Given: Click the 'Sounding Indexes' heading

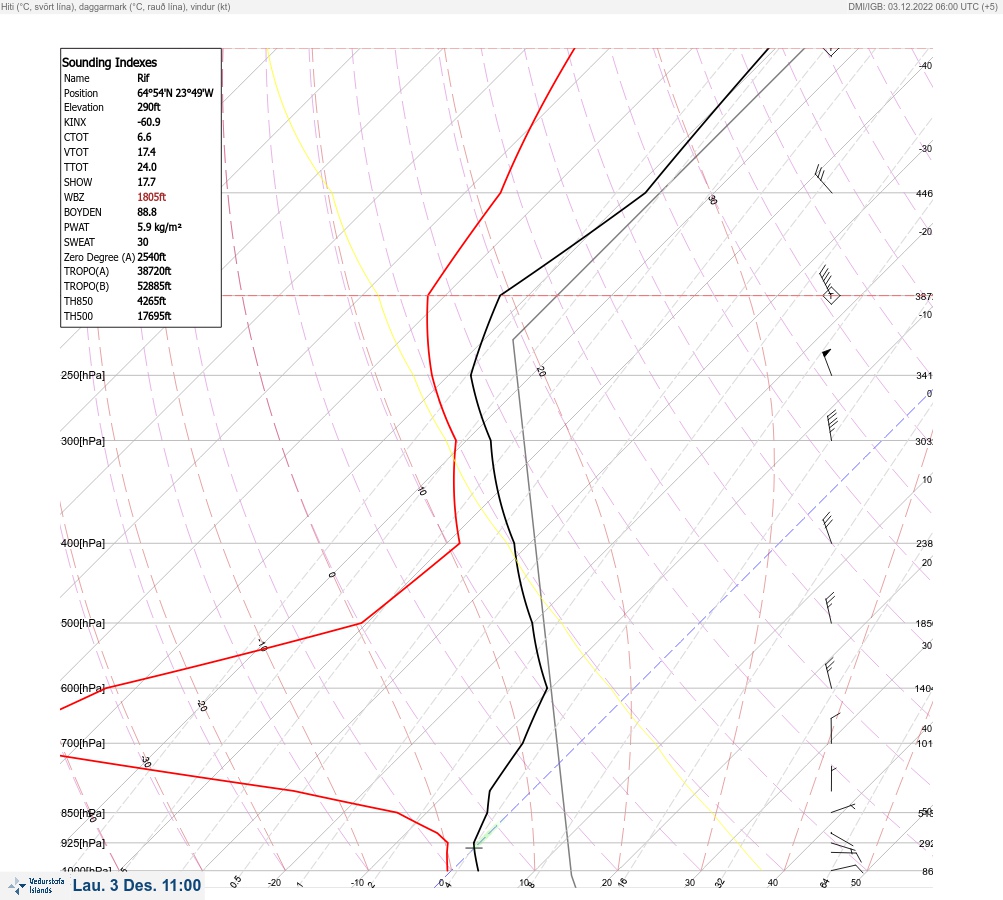Looking at the screenshot, I should [109, 62].
